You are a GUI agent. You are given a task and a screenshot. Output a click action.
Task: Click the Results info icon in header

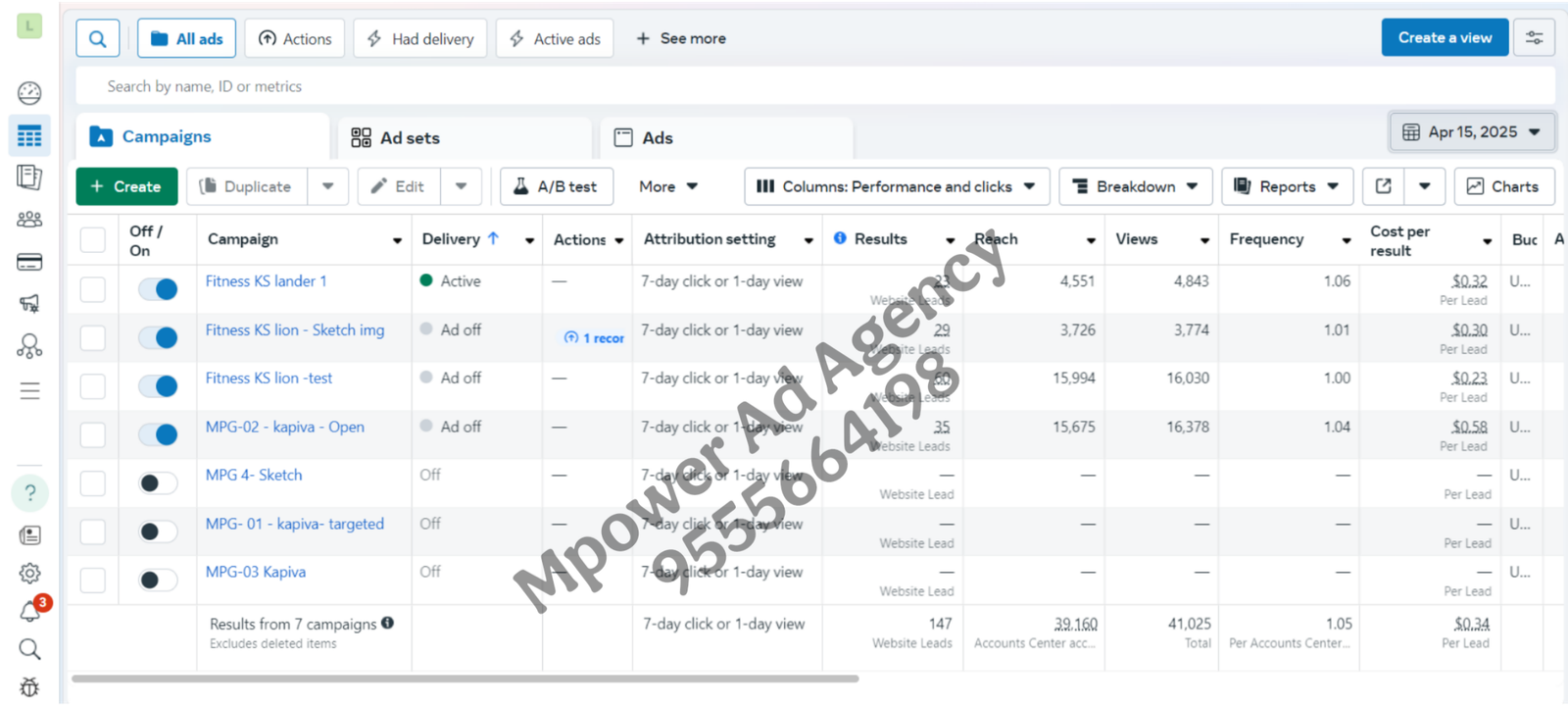pyautogui.click(x=840, y=238)
